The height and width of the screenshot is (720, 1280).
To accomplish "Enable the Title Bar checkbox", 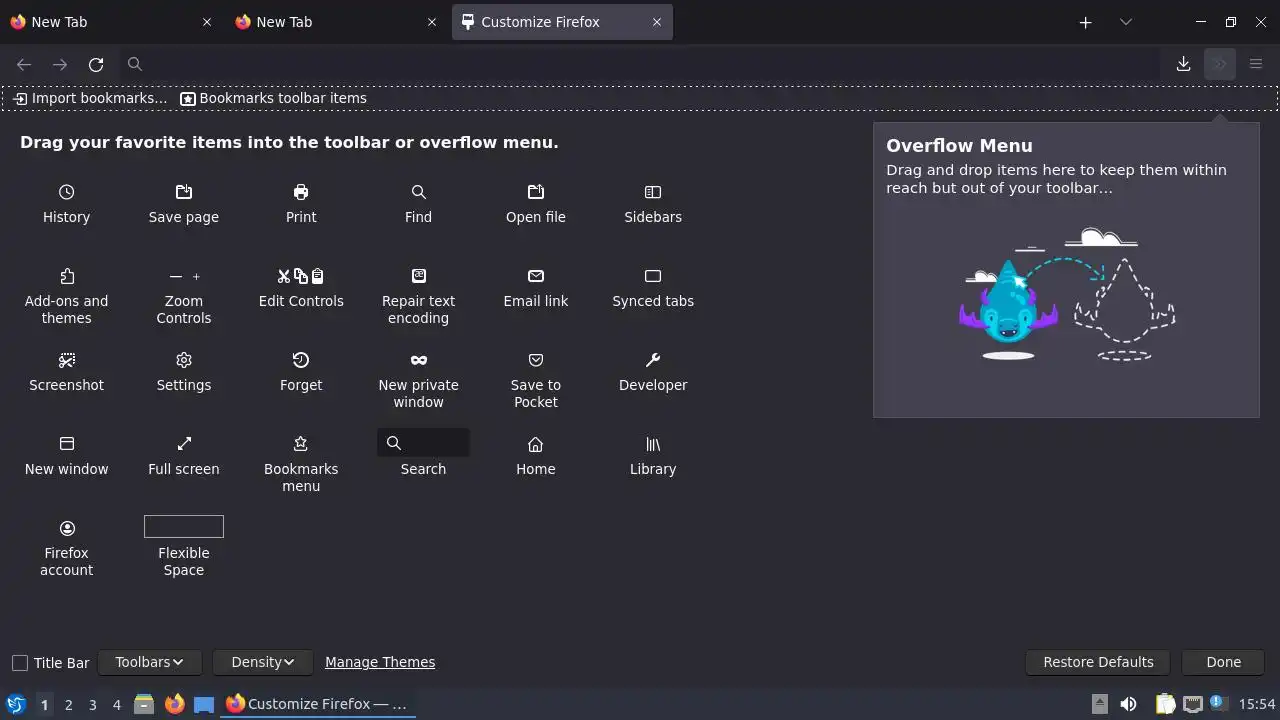I will point(20,663).
